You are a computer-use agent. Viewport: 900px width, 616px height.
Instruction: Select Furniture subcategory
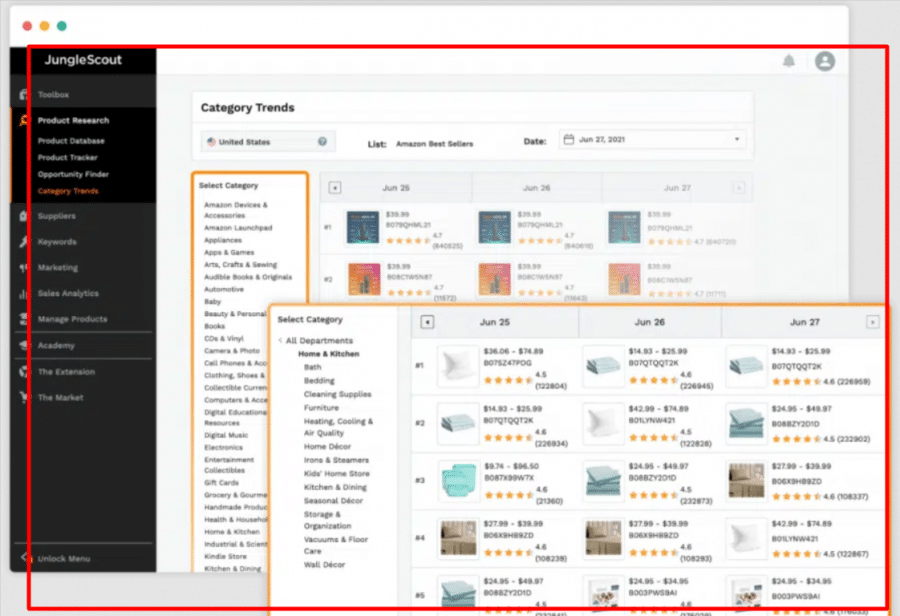[x=321, y=408]
